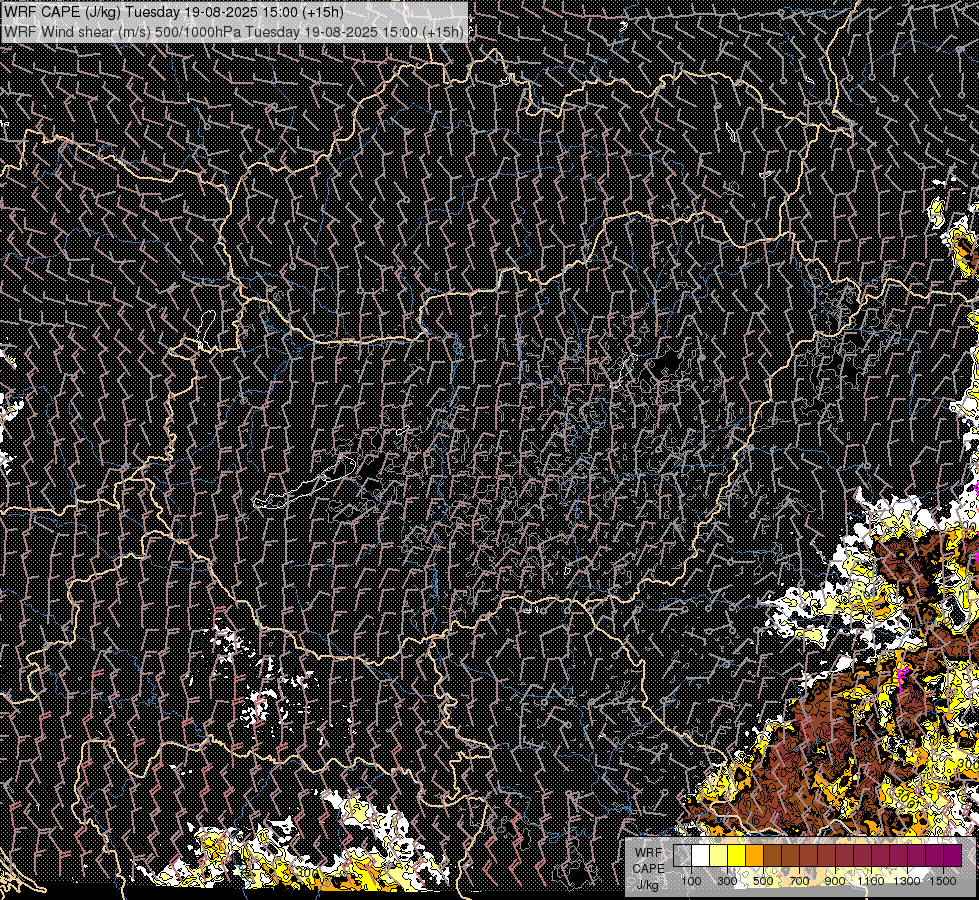The width and height of the screenshot is (979, 900).
Task: Click the legend value 500
Action: point(763,881)
